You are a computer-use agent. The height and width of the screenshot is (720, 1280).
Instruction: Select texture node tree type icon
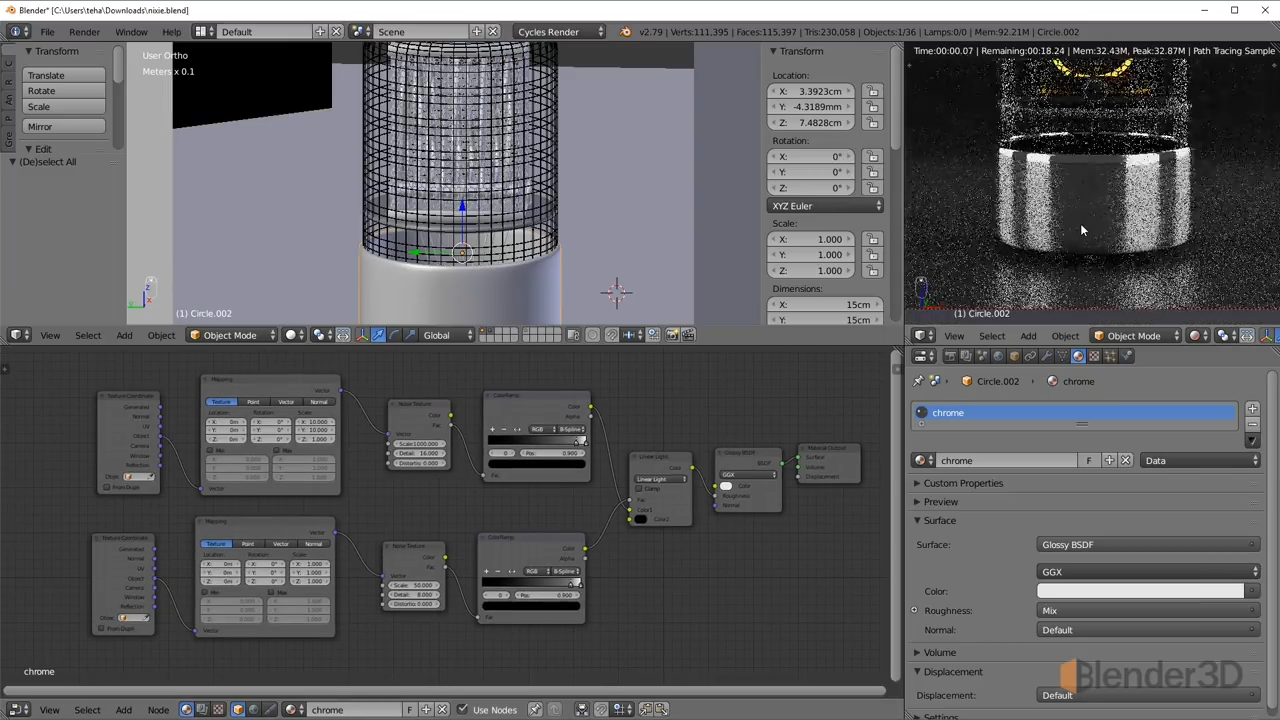(x=218, y=710)
